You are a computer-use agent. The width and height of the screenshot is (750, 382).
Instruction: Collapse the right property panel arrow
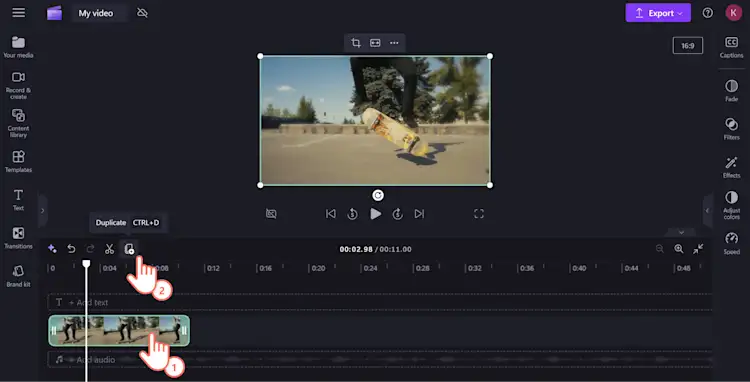707,210
